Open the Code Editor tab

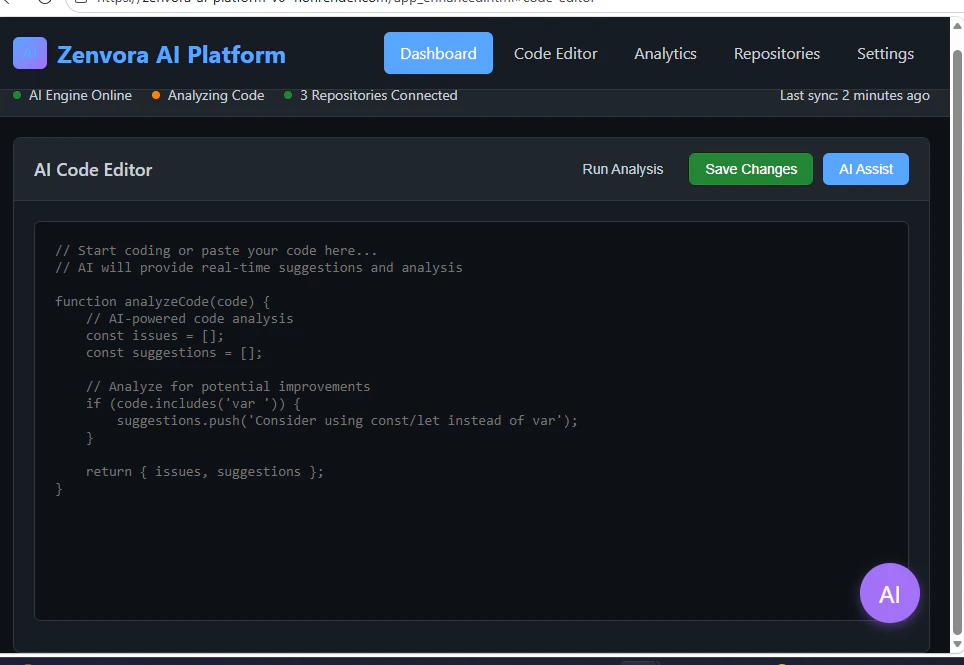point(555,54)
